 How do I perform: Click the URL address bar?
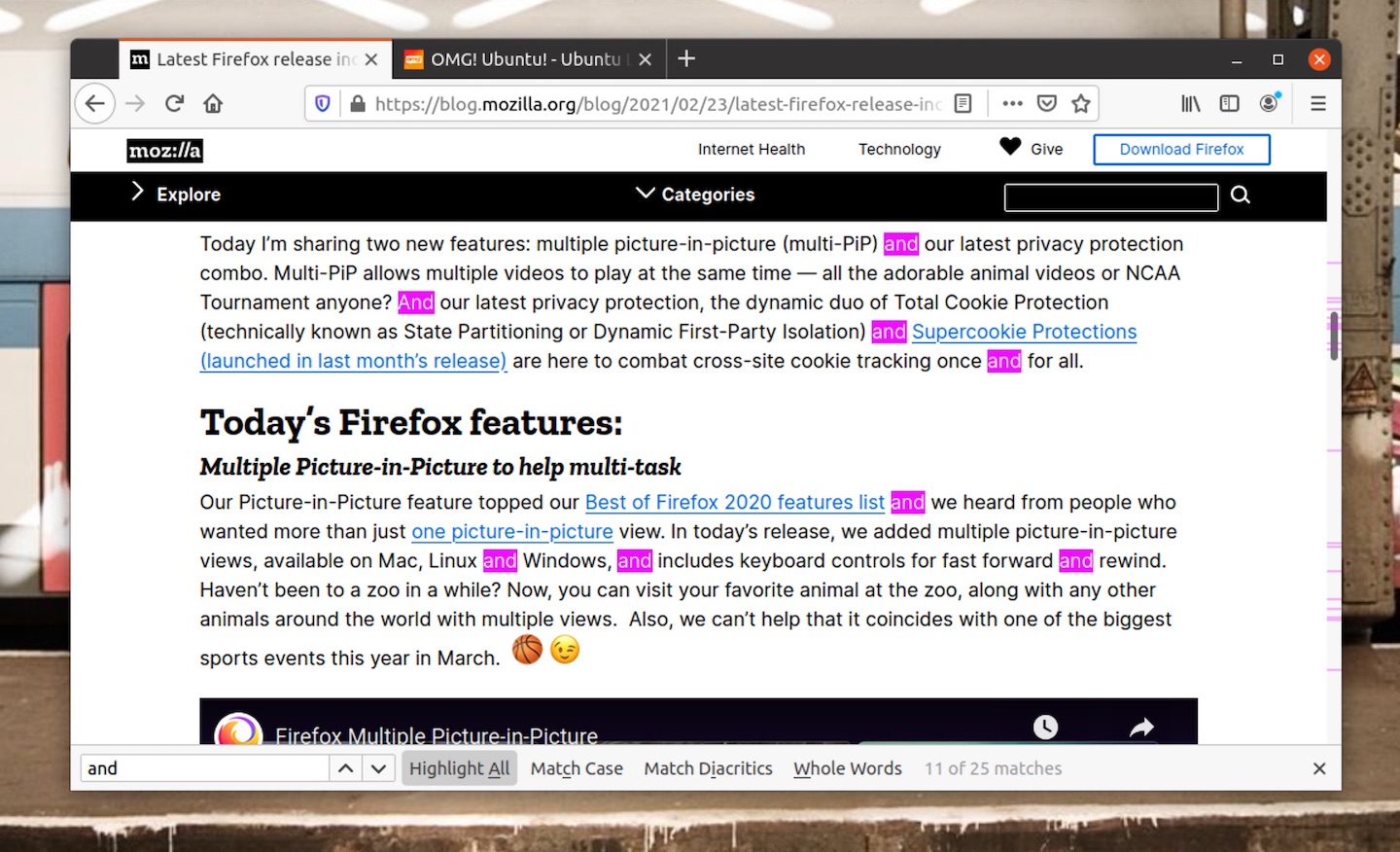tap(658, 103)
